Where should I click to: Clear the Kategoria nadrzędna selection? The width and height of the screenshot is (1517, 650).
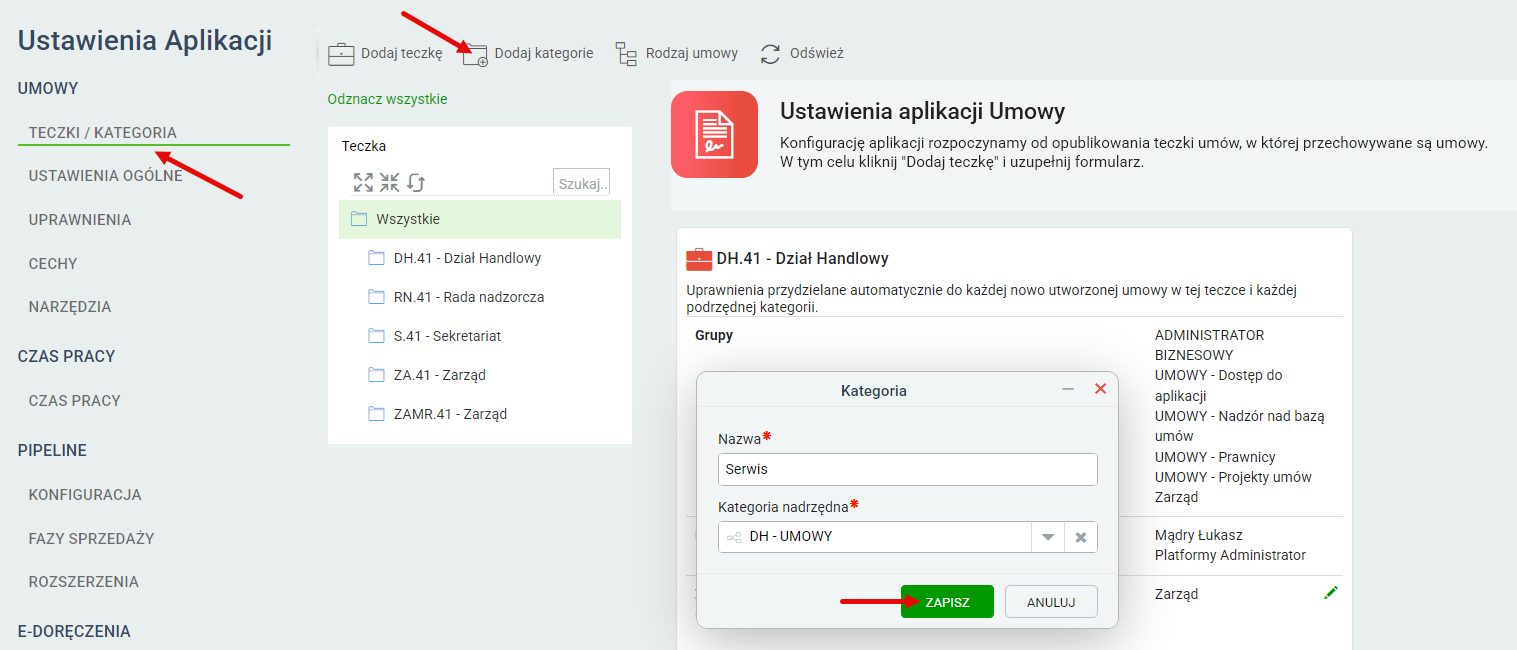1081,537
